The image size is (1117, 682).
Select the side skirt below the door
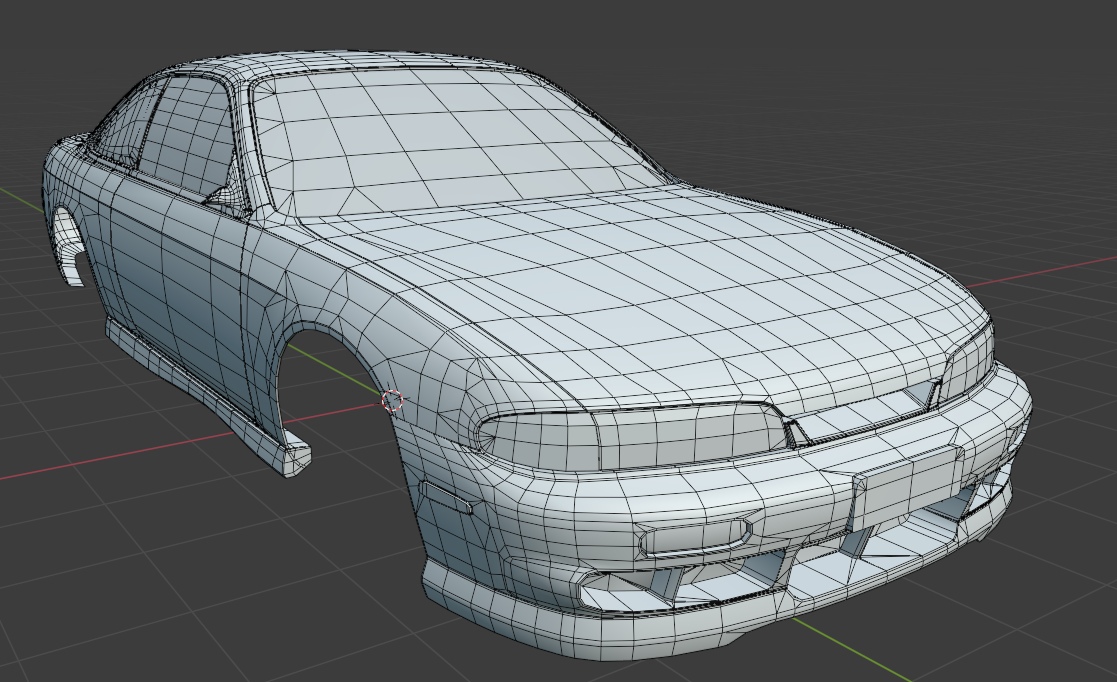207,398
